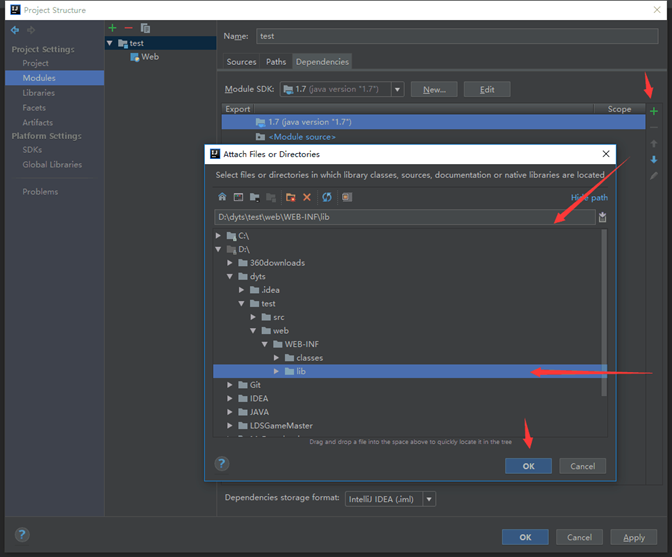Click the Edit SDK button
Viewport: 672px width, 557px height.
487,90
